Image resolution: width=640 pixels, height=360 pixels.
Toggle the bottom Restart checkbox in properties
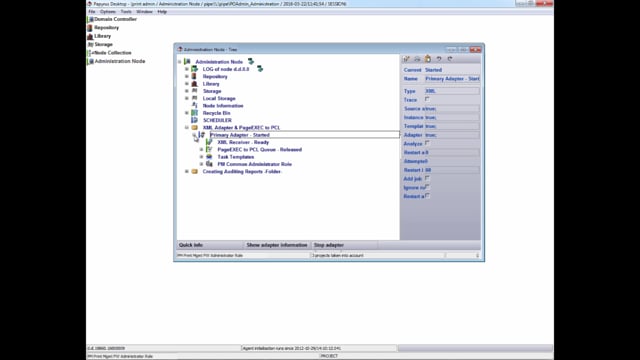427,196
